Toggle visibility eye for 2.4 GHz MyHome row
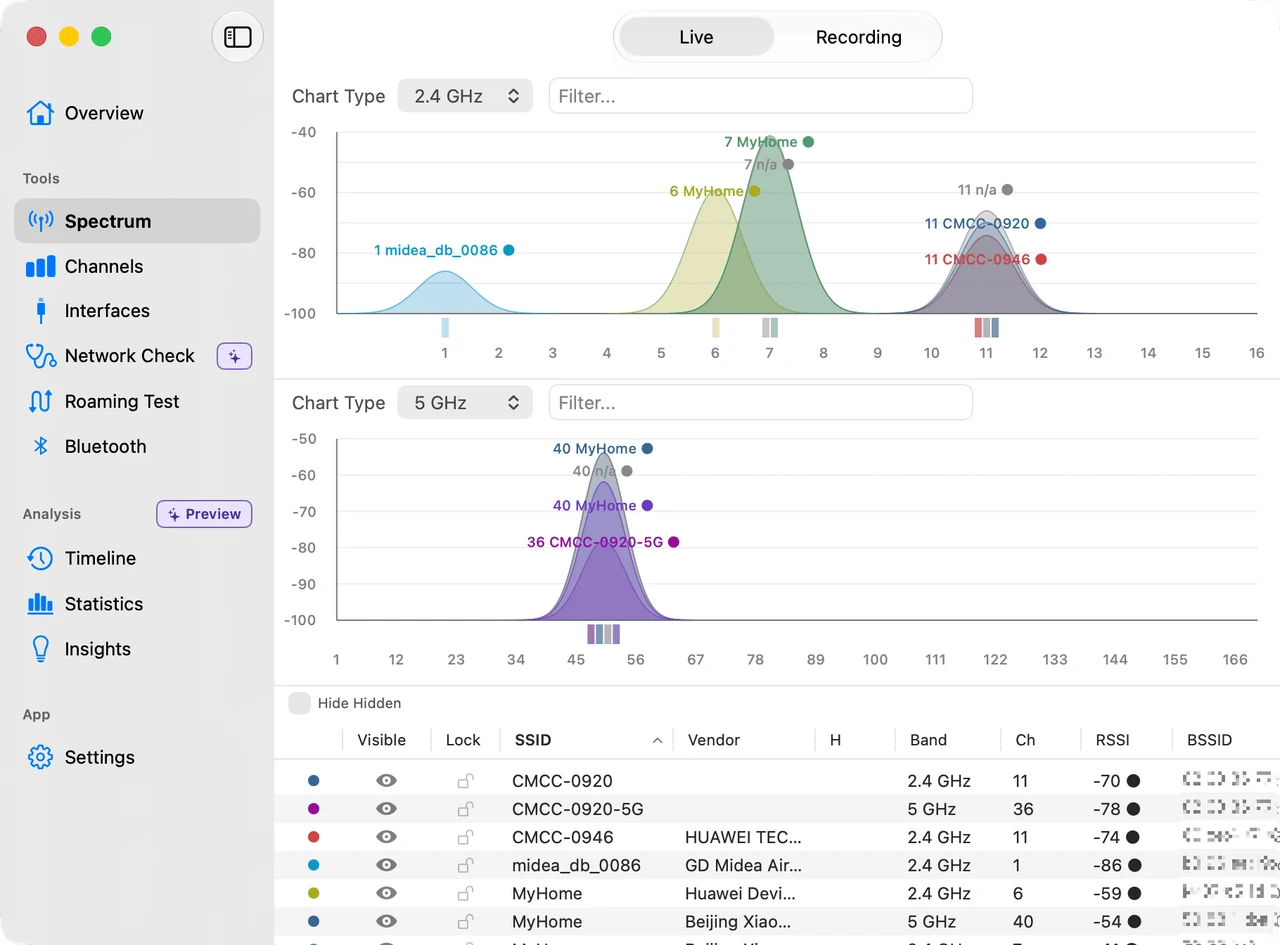Image resolution: width=1280 pixels, height=945 pixels. pos(386,893)
